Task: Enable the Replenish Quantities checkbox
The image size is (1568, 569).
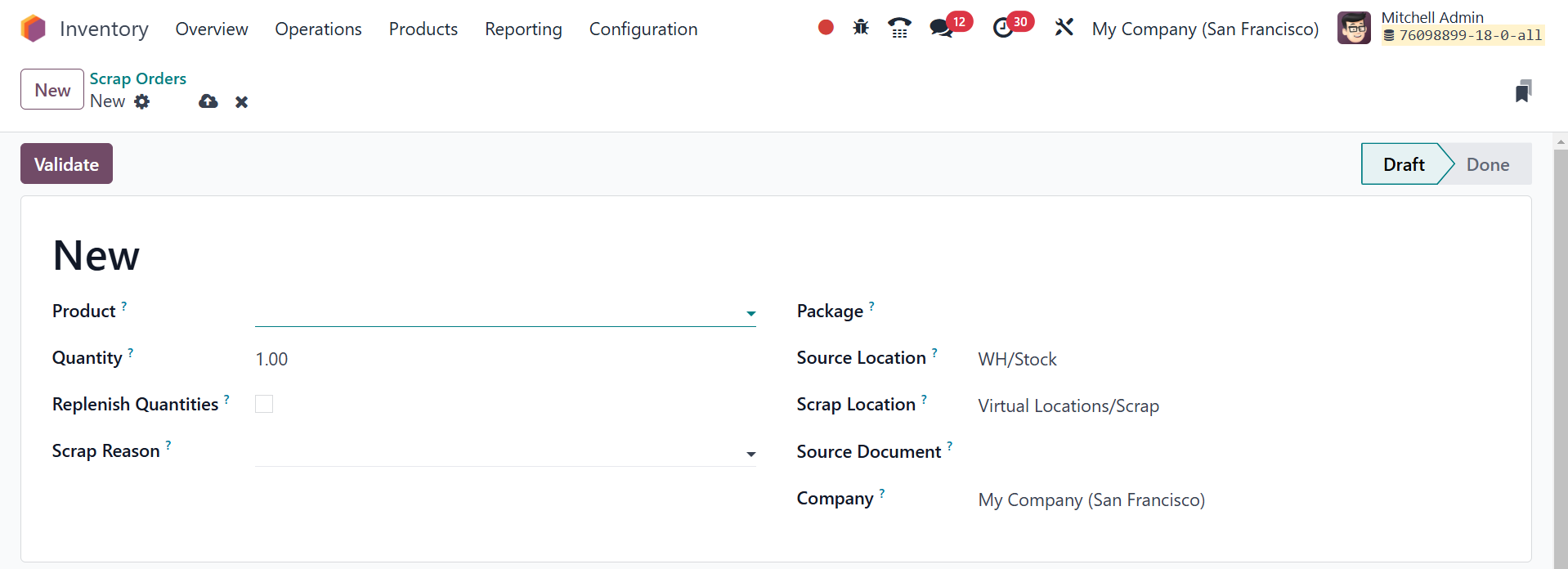Action: (264, 404)
